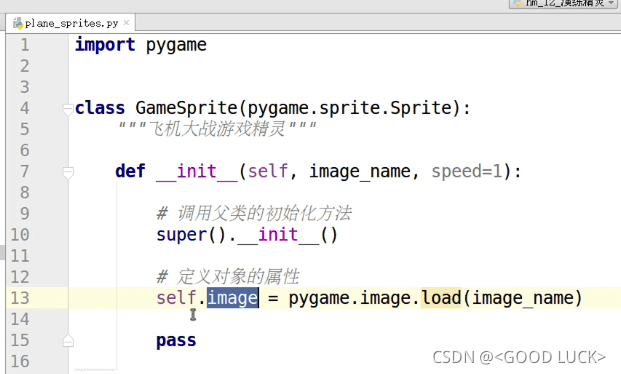Click the GameSprite class name

point(186,108)
